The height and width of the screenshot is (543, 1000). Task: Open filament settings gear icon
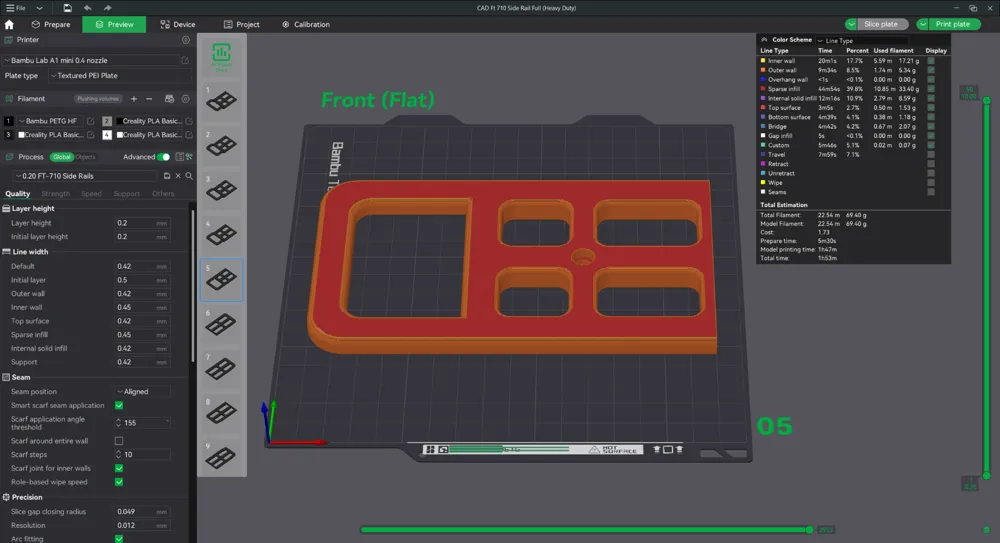[x=186, y=99]
